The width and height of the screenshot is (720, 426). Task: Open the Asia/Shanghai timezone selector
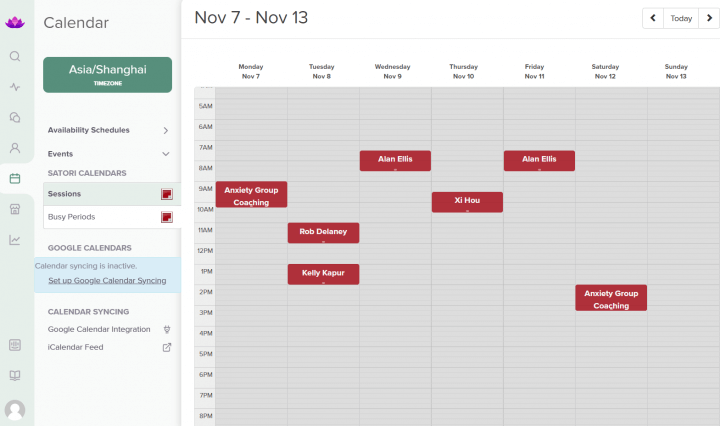click(x=107, y=75)
